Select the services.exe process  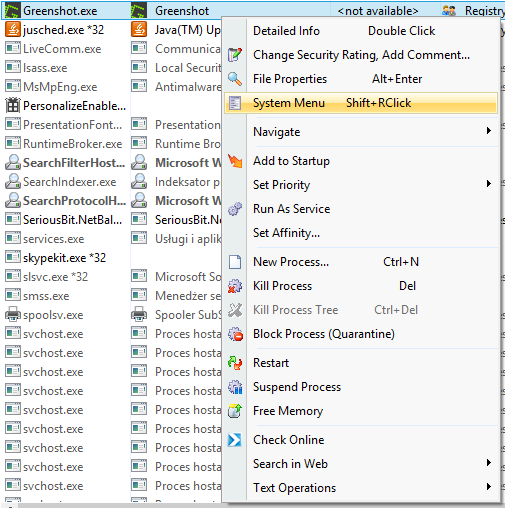click(53, 239)
